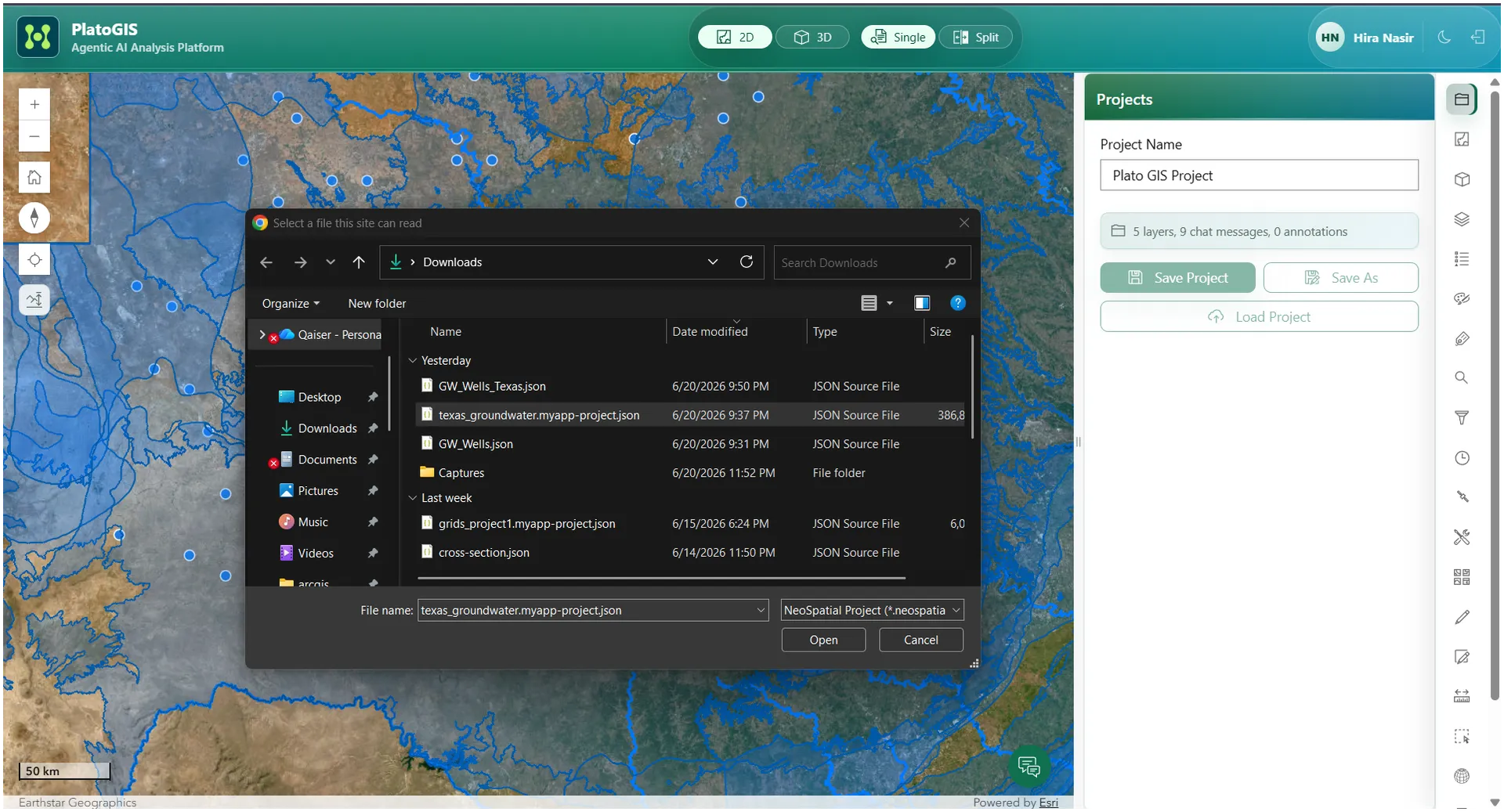Toggle the file dialog preview pane
The height and width of the screenshot is (812, 1504).
click(922, 303)
